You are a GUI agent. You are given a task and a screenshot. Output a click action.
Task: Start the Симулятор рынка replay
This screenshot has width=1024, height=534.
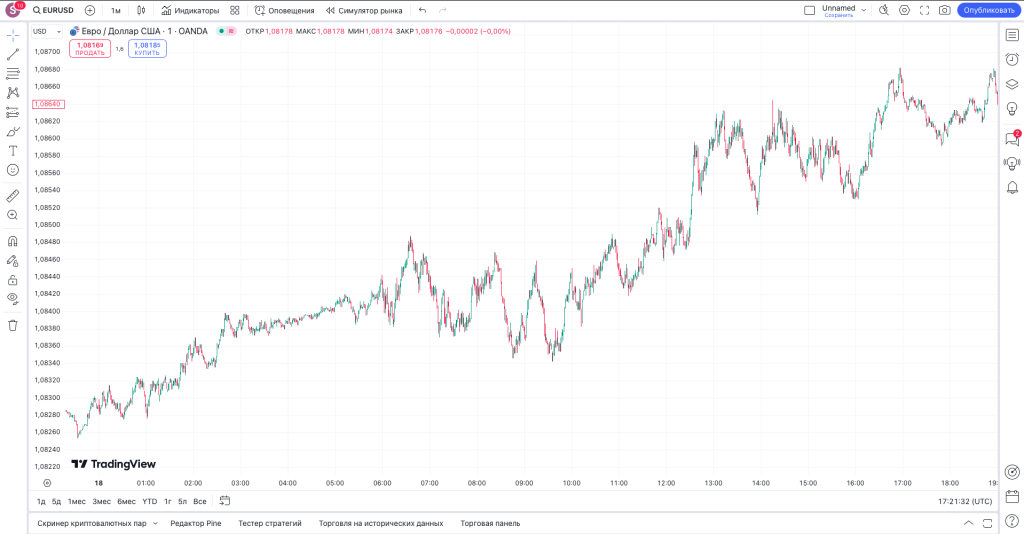click(364, 10)
